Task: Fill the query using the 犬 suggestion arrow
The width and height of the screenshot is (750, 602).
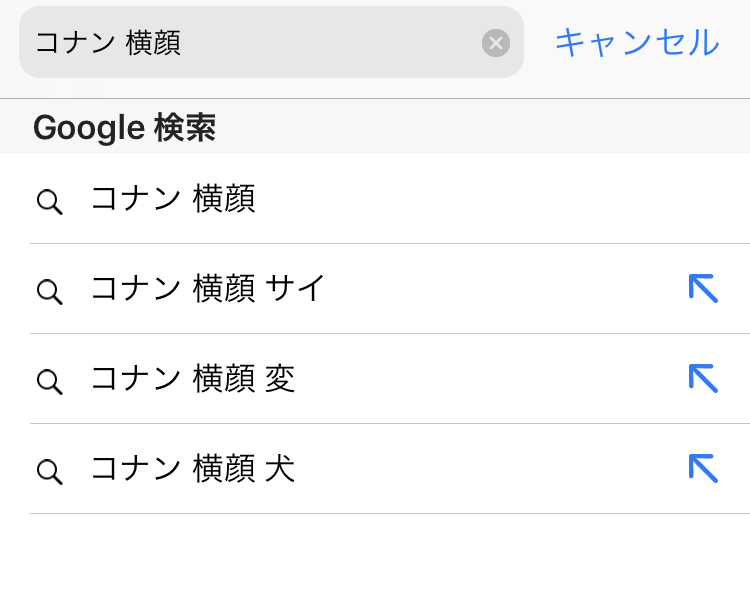Action: [x=704, y=468]
